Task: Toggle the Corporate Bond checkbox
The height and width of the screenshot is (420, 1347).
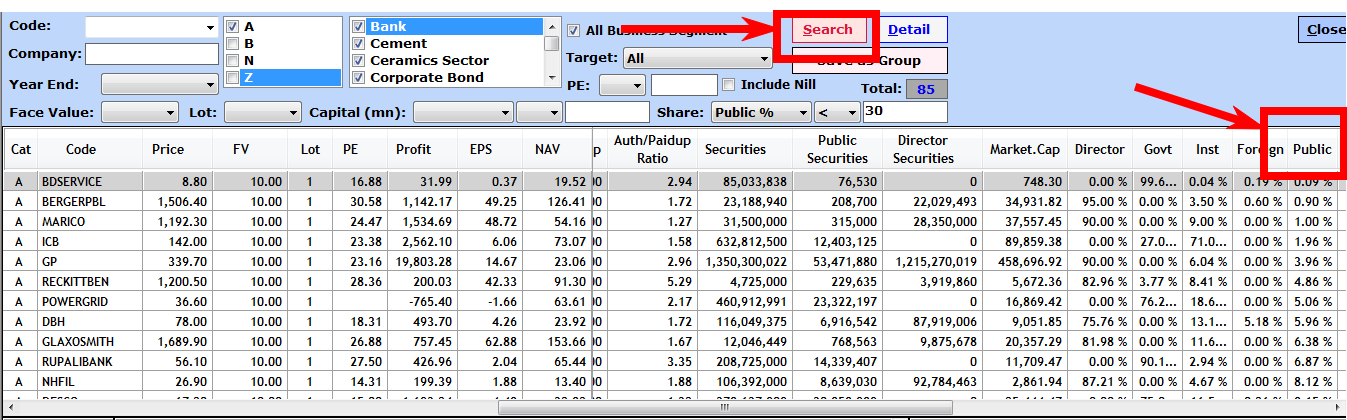Action: (x=360, y=78)
